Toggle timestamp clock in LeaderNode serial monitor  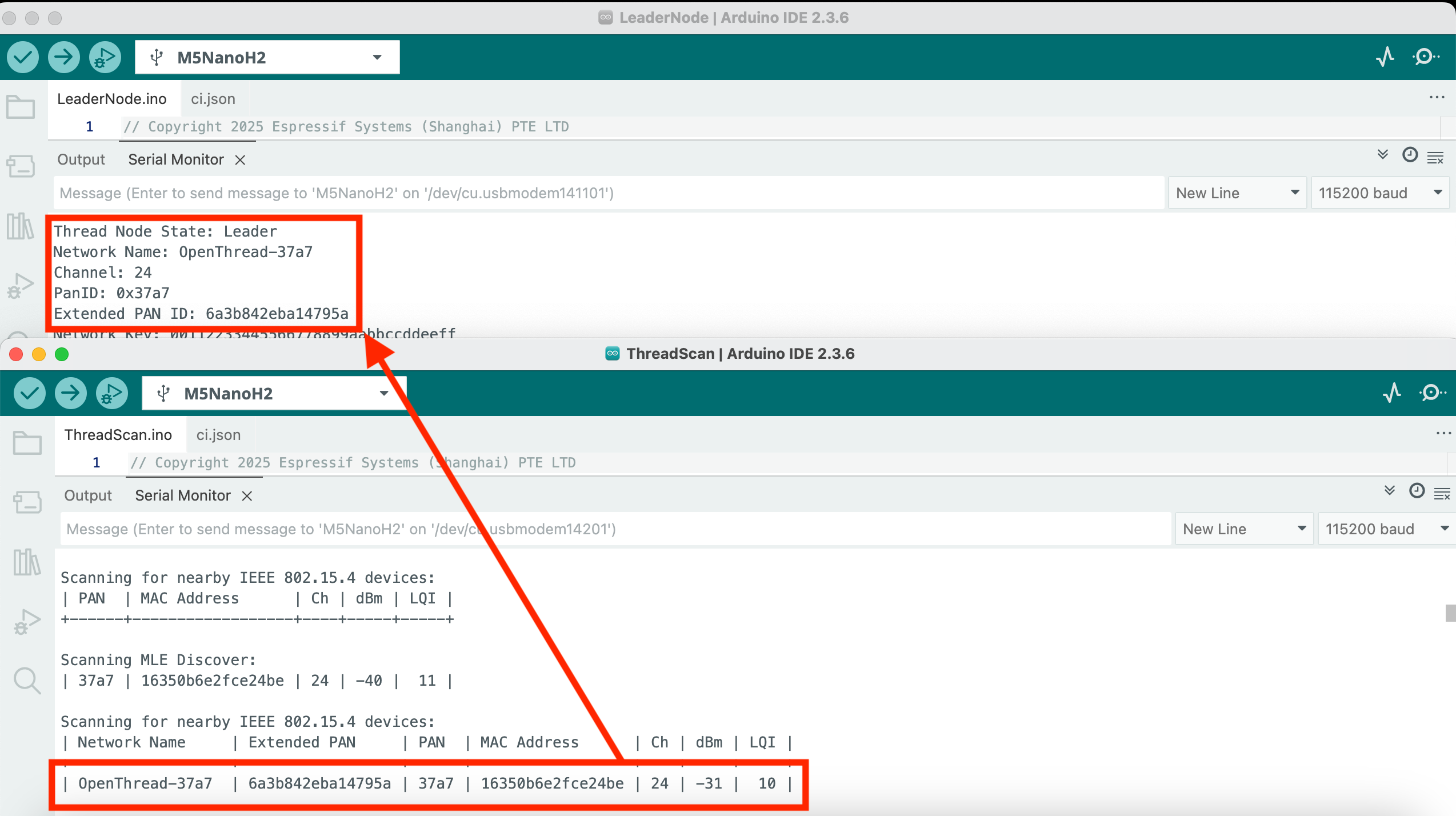coord(1410,155)
